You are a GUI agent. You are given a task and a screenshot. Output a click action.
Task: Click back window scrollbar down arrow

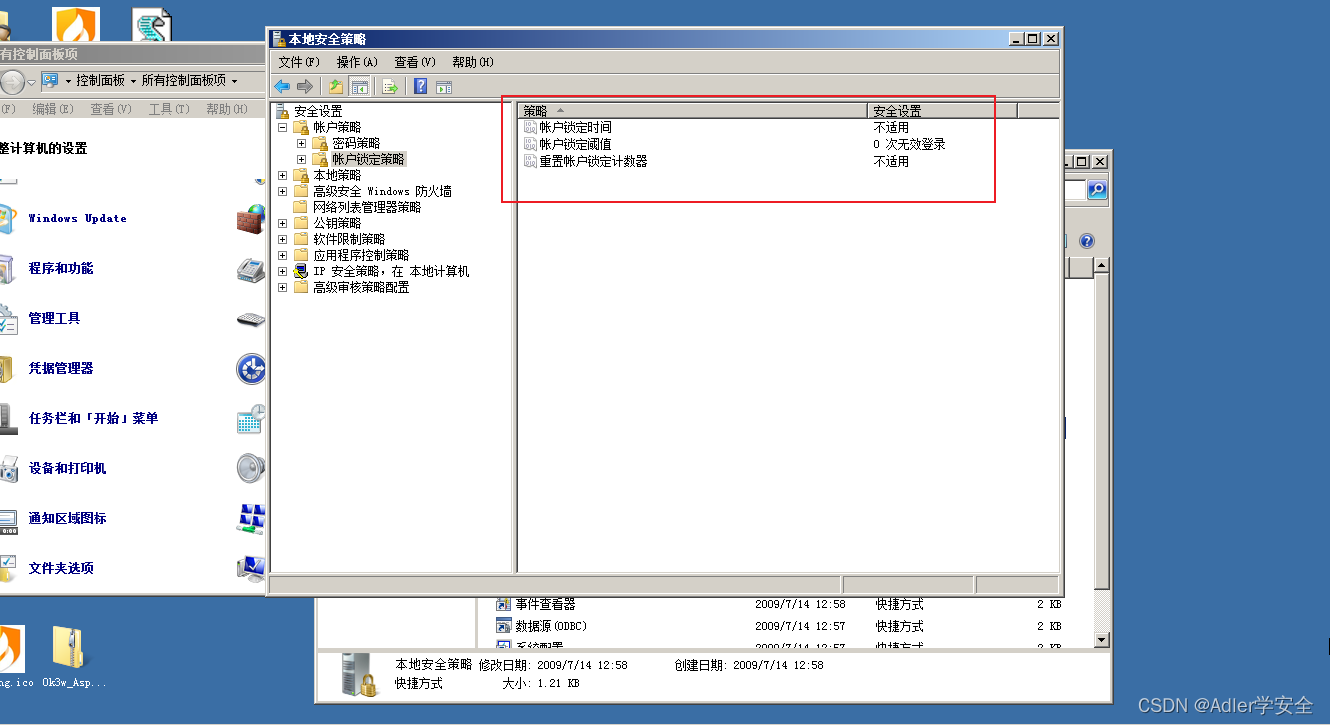tap(1102, 639)
